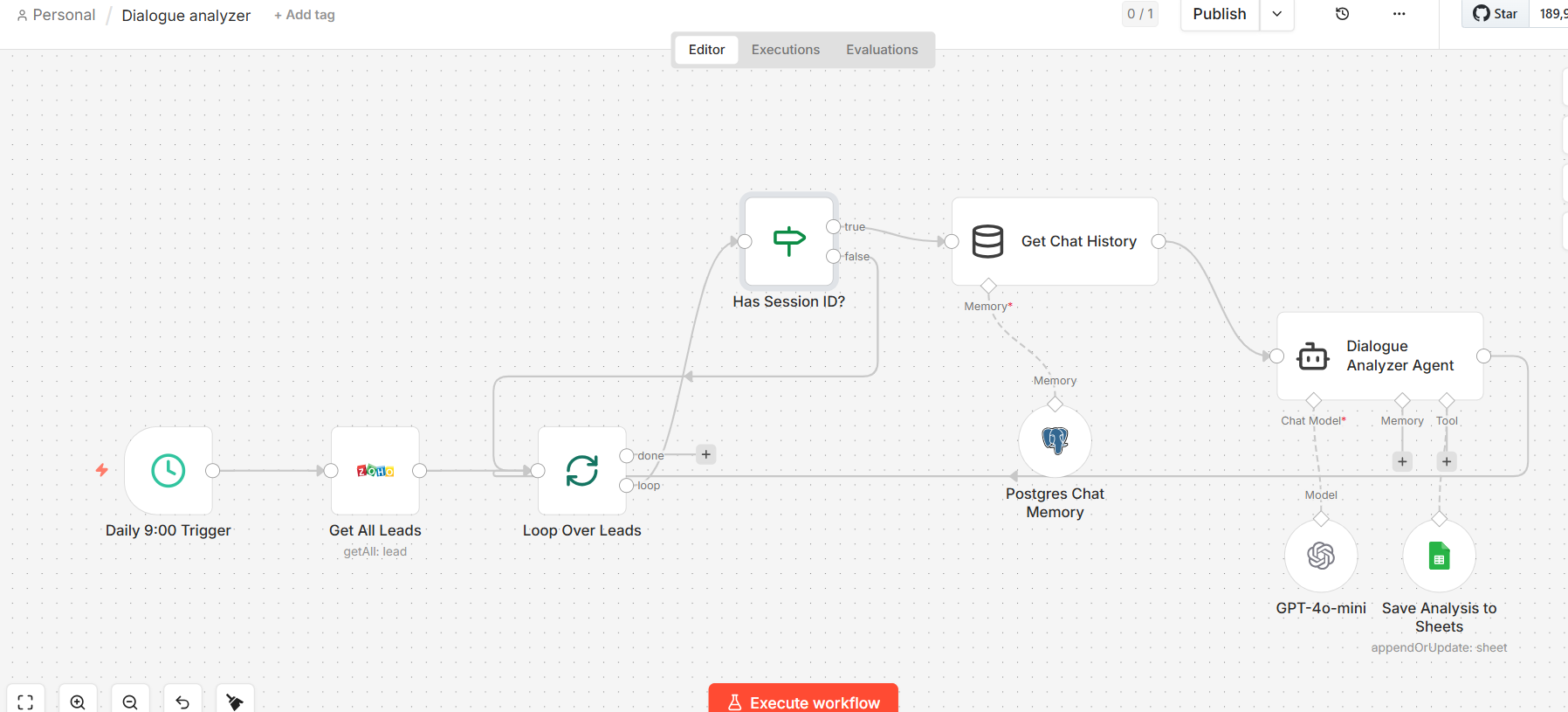The height and width of the screenshot is (712, 1568).
Task: Click the Dialogue analyzer workflow name field
Action: tap(186, 16)
